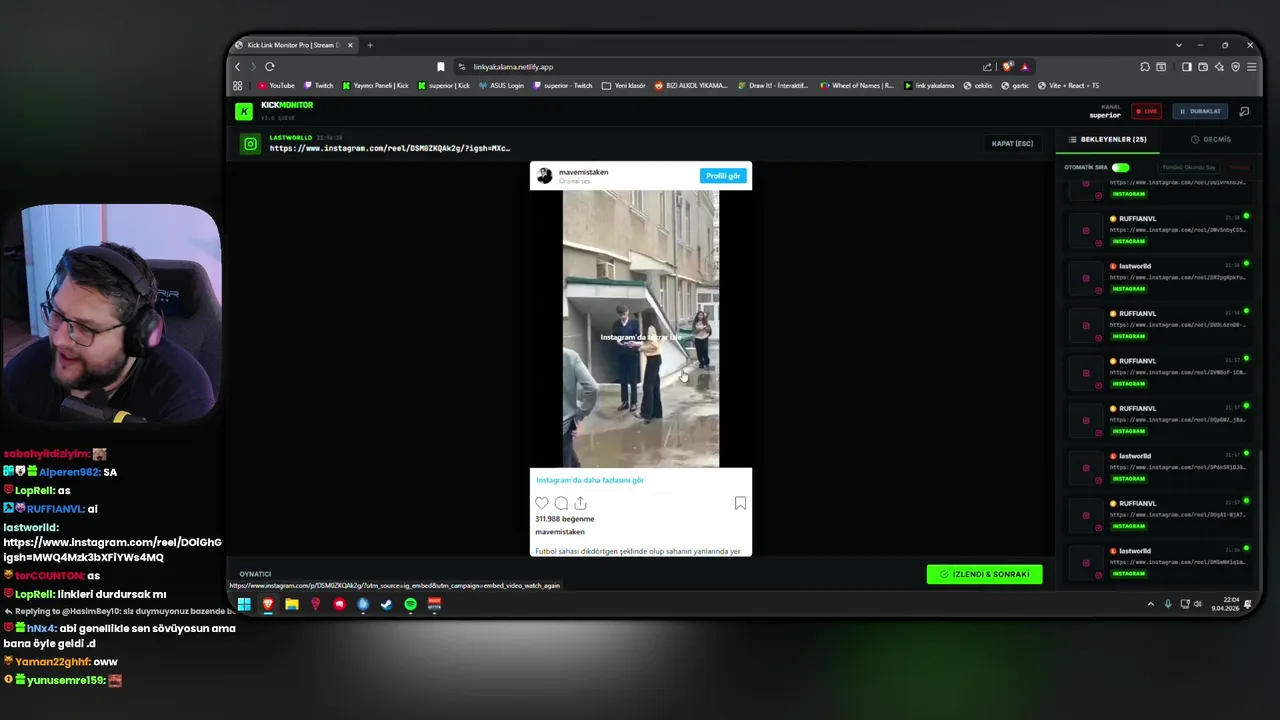Open Spotify from the taskbar
The height and width of the screenshot is (720, 1280).
coord(410,604)
